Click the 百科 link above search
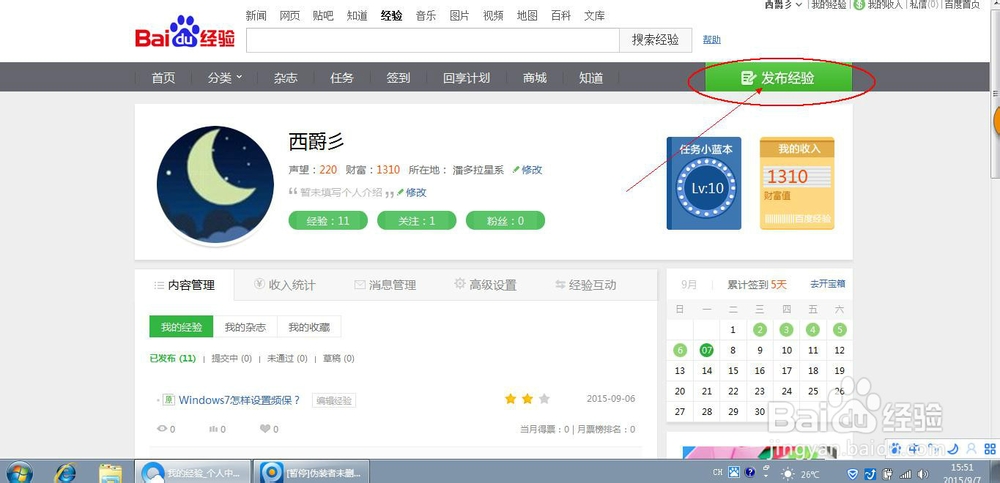Image resolution: width=1000 pixels, height=483 pixels. point(561,16)
